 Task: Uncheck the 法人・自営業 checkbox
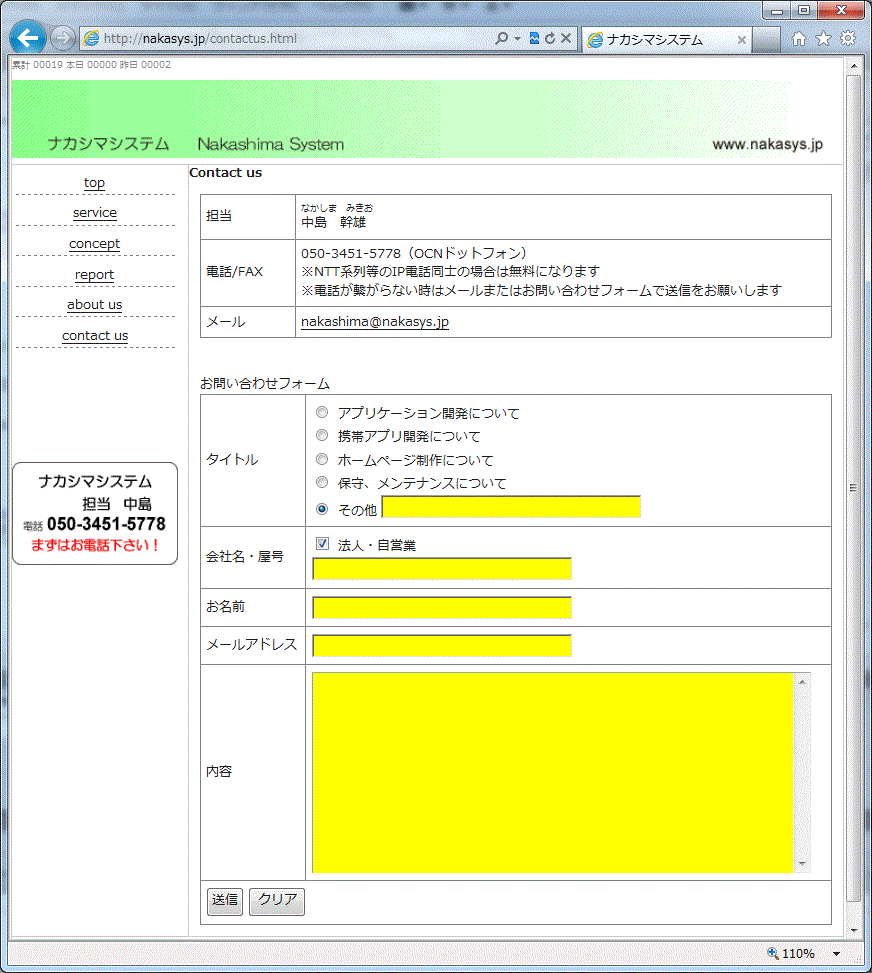pos(322,544)
